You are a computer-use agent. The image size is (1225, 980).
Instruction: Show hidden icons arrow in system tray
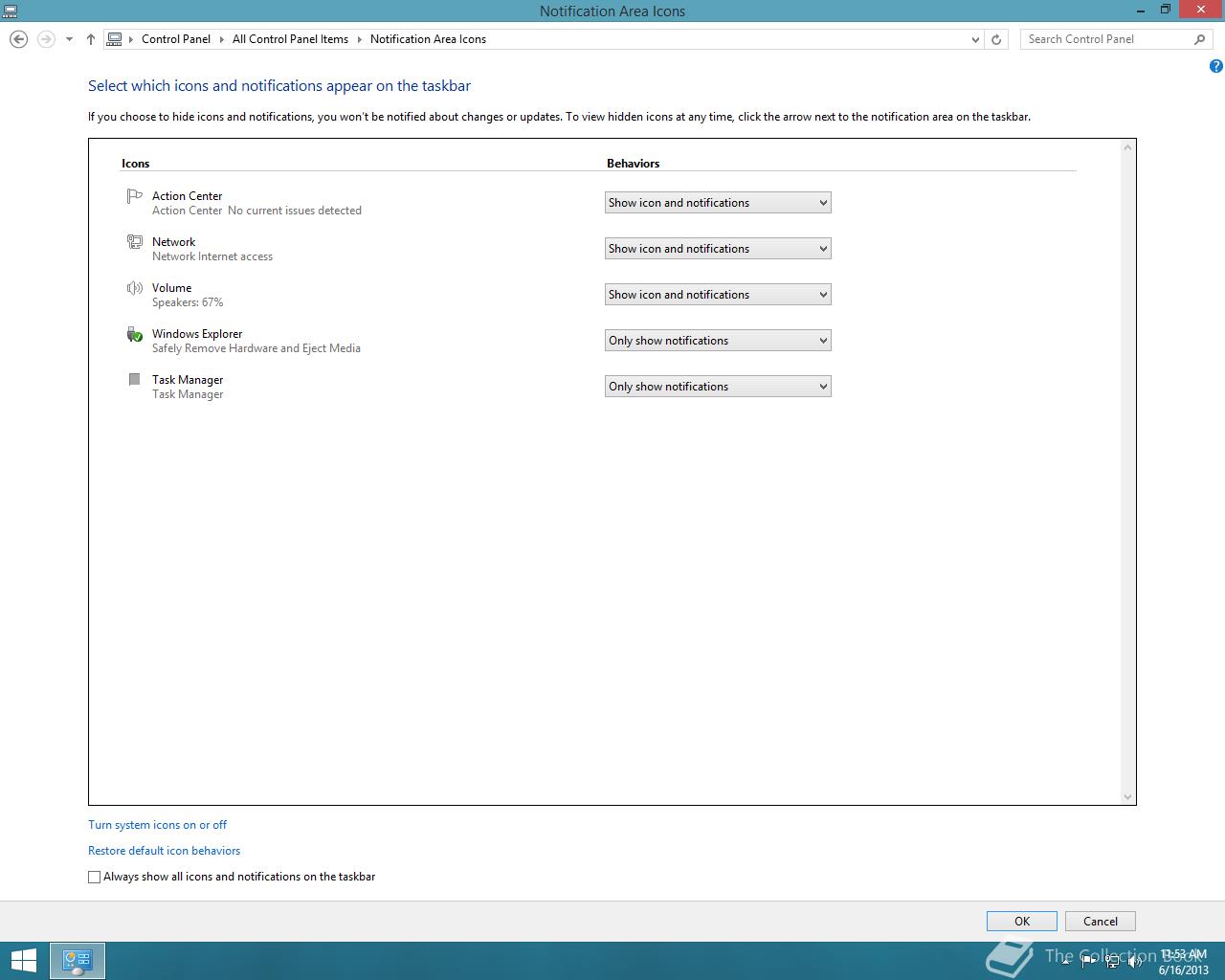click(x=1065, y=962)
